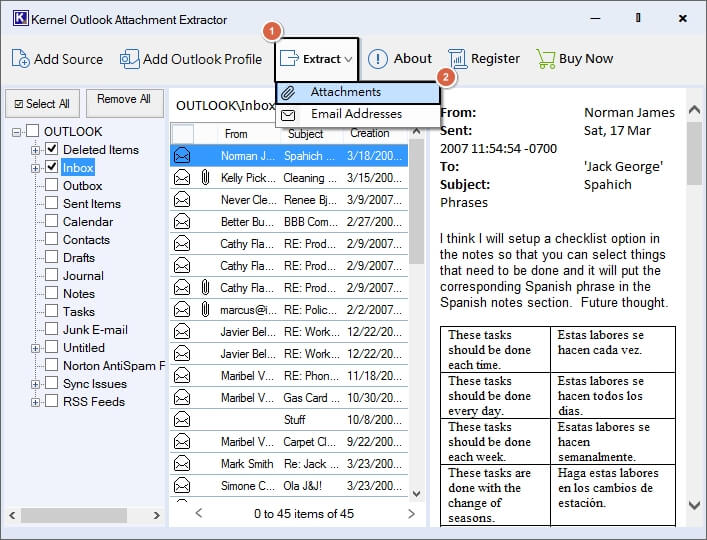Choose Email Addresses from Extract menu
Image resolution: width=707 pixels, height=540 pixels.
pyautogui.click(x=358, y=115)
